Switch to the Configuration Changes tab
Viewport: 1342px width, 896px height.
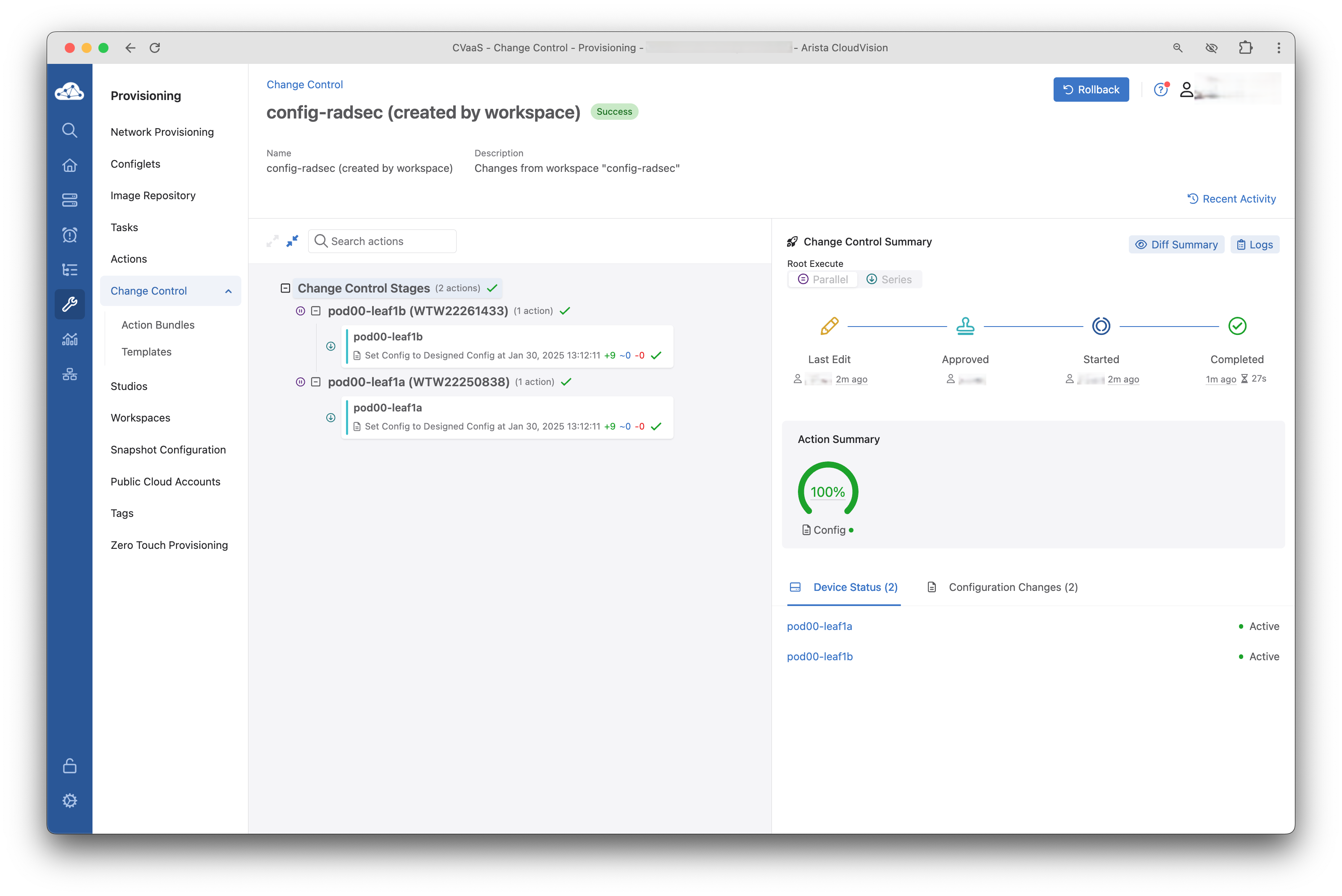pyautogui.click(x=1012, y=587)
